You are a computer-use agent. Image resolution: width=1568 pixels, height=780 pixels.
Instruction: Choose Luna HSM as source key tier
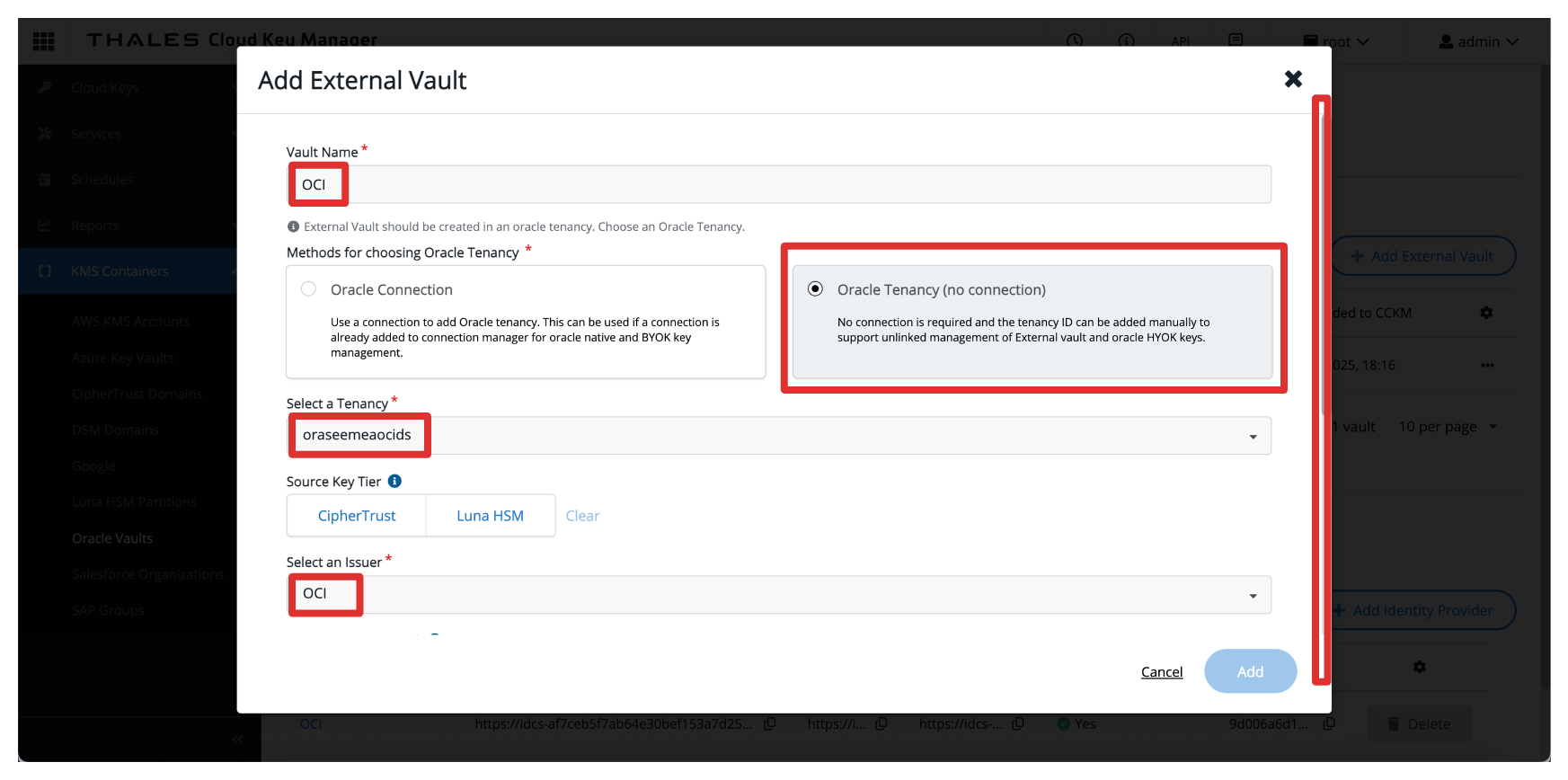[x=490, y=516]
